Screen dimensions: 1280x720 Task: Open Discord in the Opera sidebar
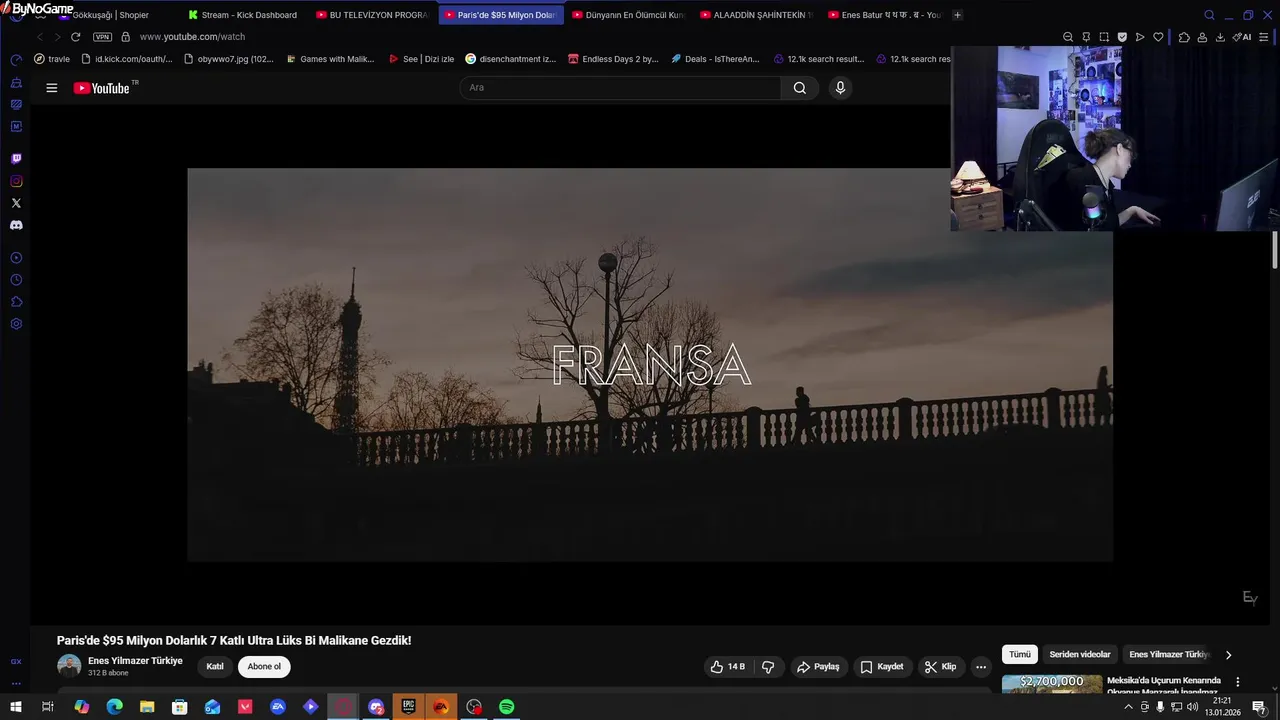point(16,225)
